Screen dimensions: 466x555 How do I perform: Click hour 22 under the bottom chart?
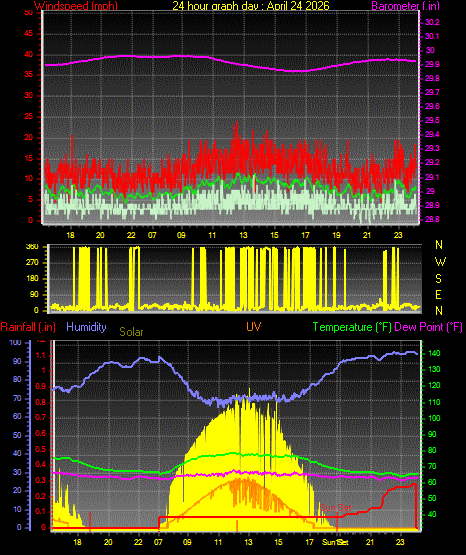click(x=138, y=542)
